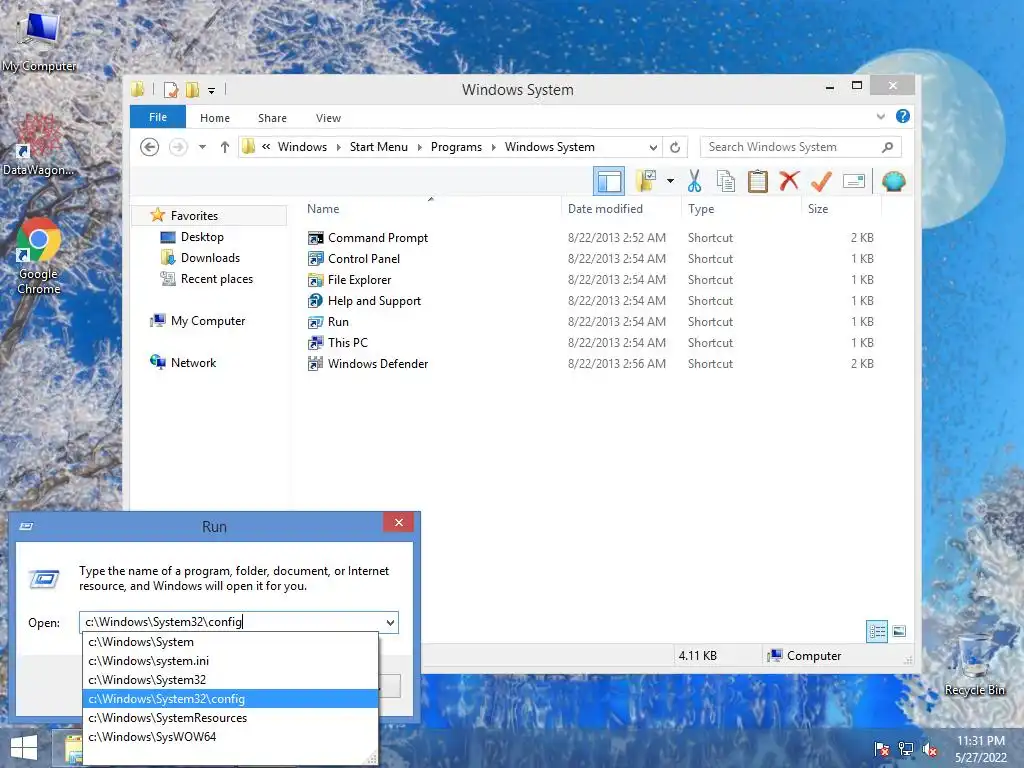Click the Start Menu breadcrumb
Viewport: 1024px width, 768px height.
click(379, 147)
